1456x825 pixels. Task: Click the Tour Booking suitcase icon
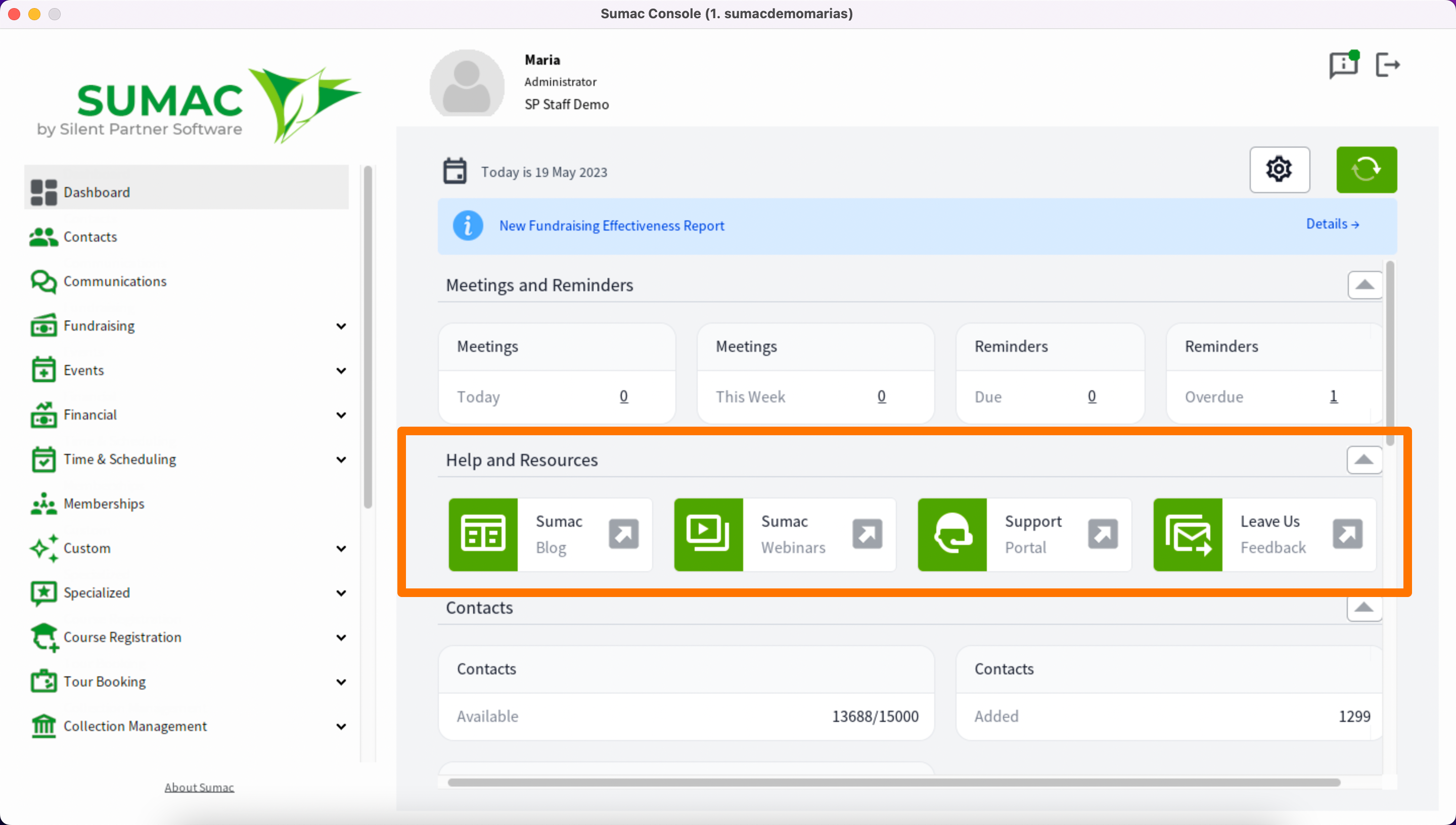coord(43,681)
